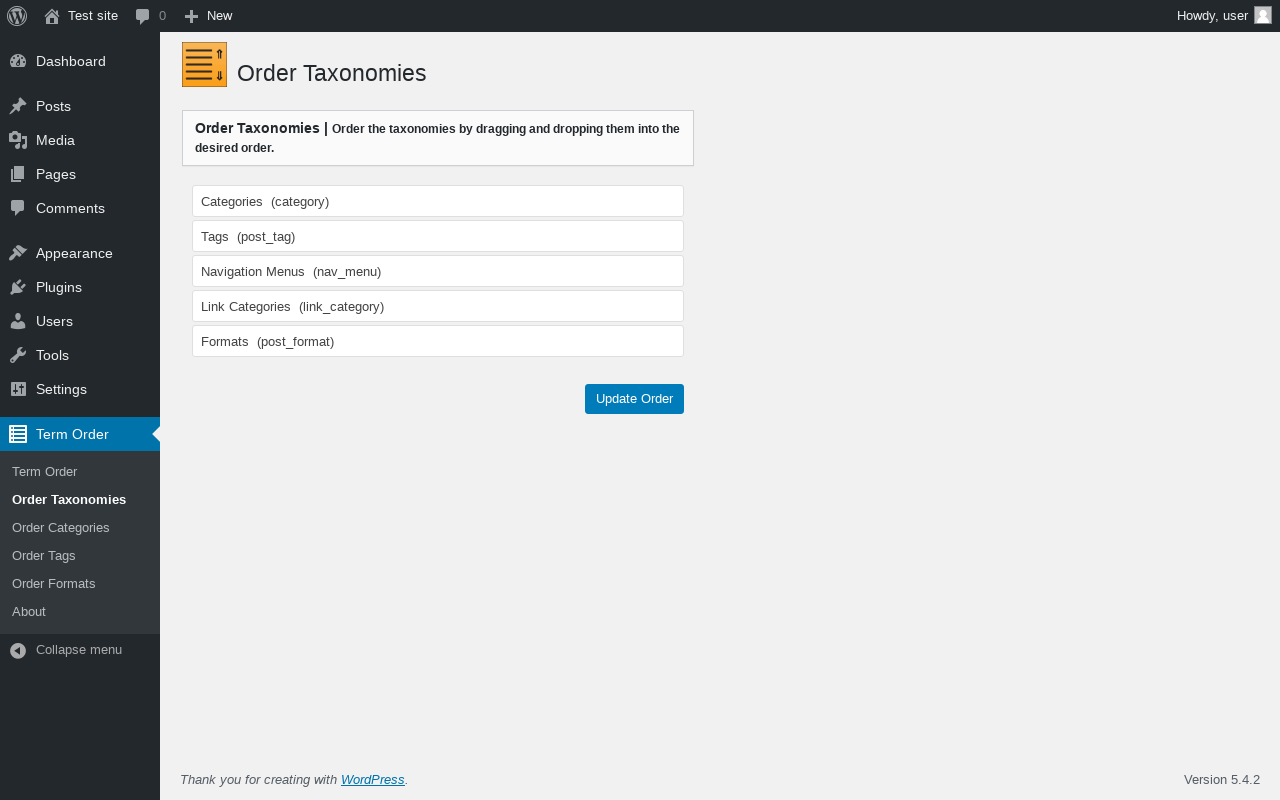The height and width of the screenshot is (800, 1280).
Task: Click the plus icon next to New
Action: [191, 16]
